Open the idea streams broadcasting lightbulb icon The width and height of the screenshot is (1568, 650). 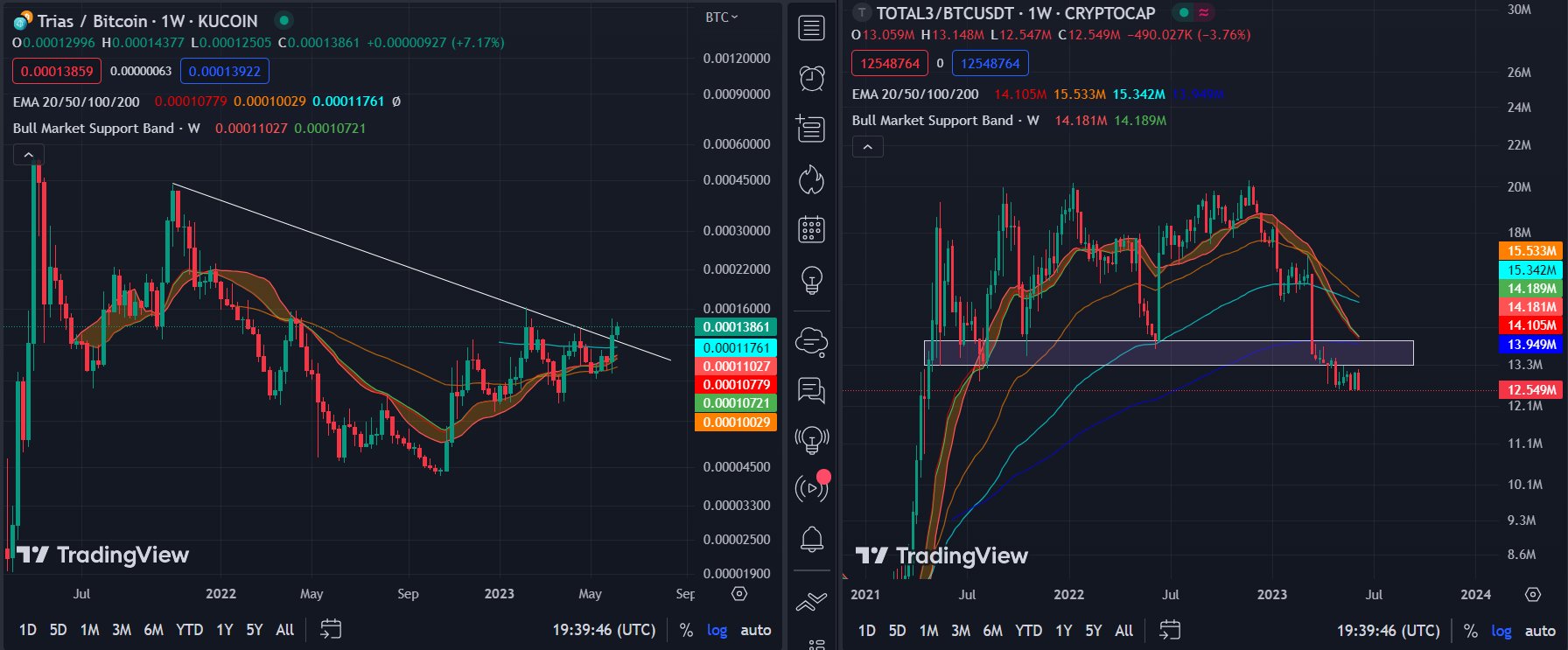811,439
